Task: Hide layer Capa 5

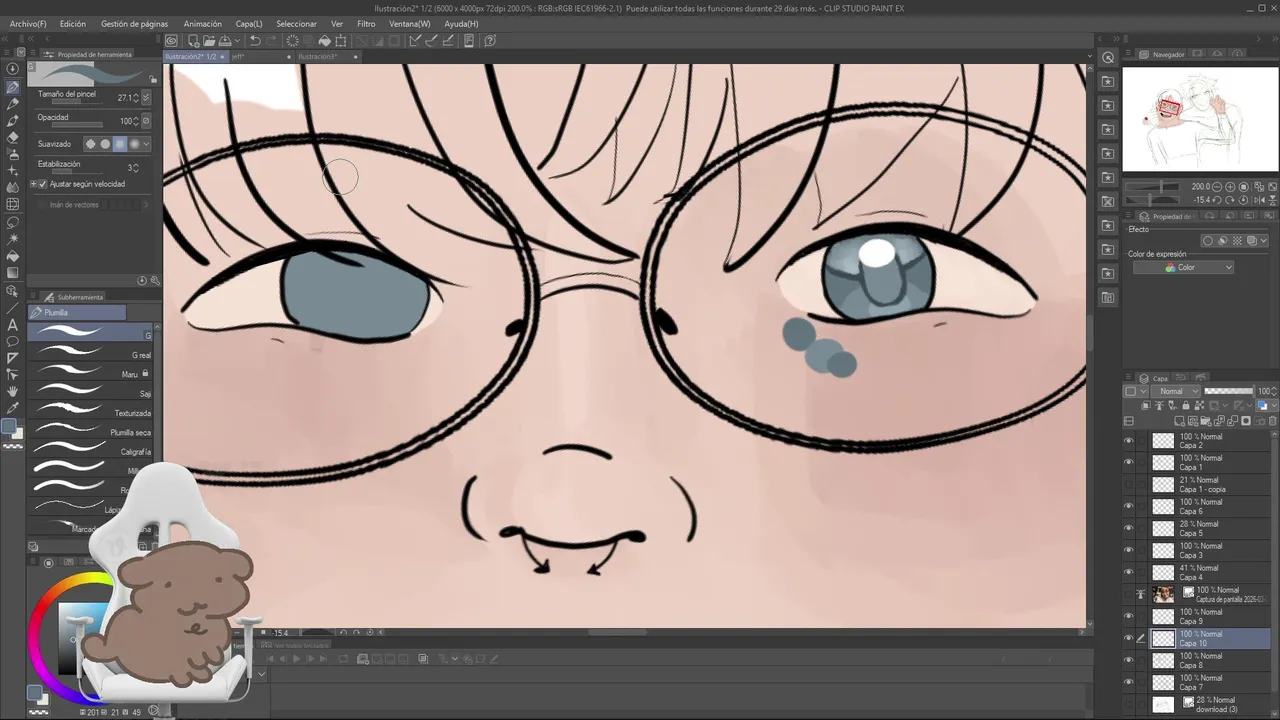Action: (x=1129, y=529)
